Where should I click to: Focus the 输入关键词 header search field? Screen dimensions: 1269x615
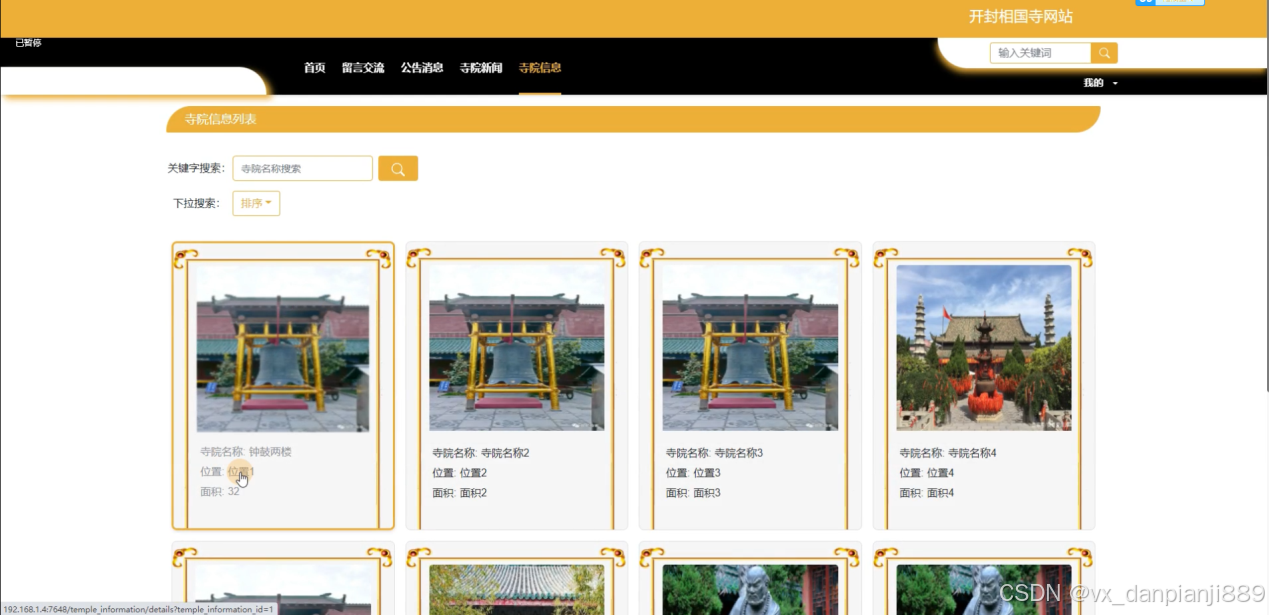coord(1040,53)
